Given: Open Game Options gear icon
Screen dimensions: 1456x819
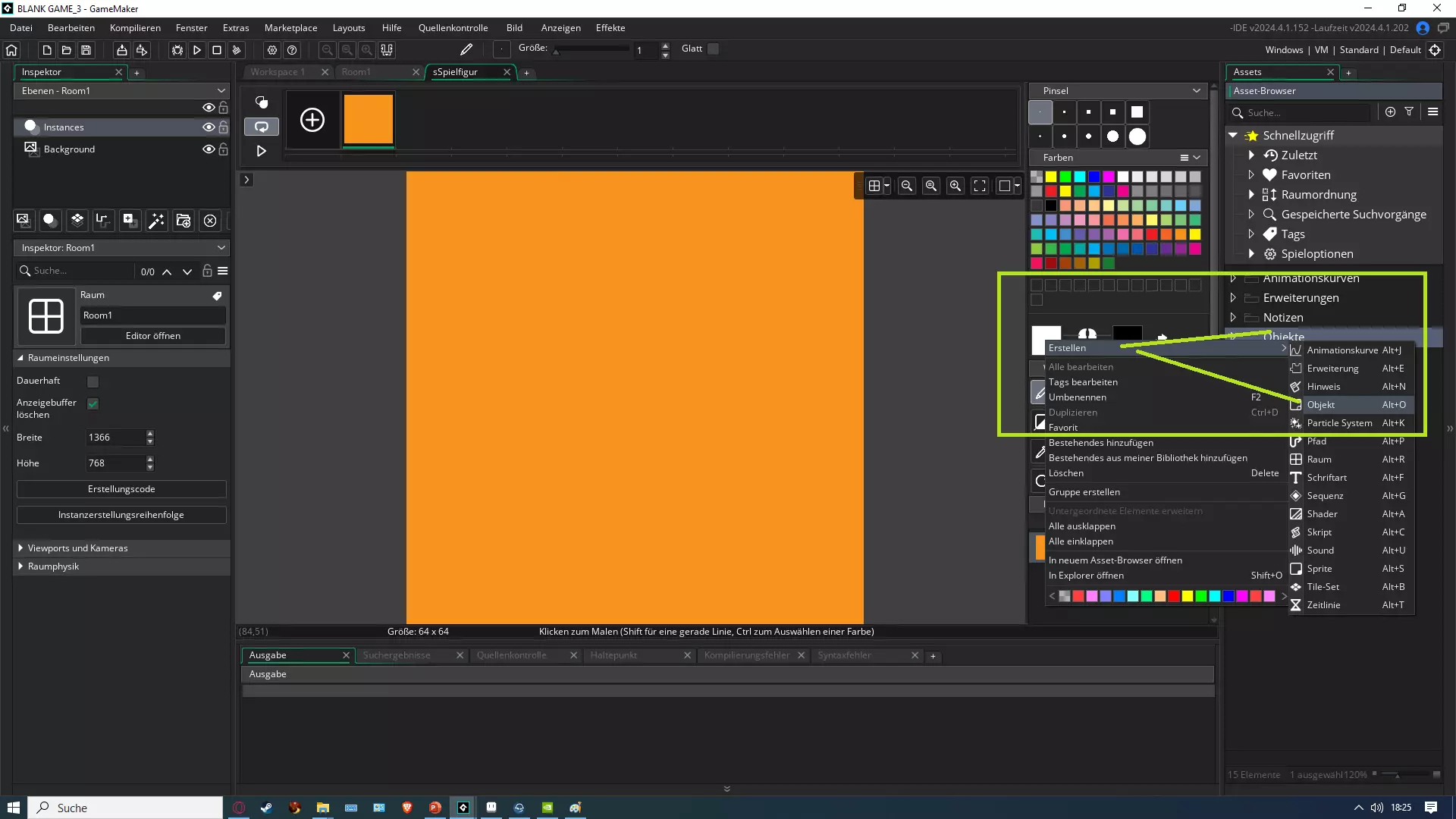Looking at the screenshot, I should pyautogui.click(x=272, y=50).
